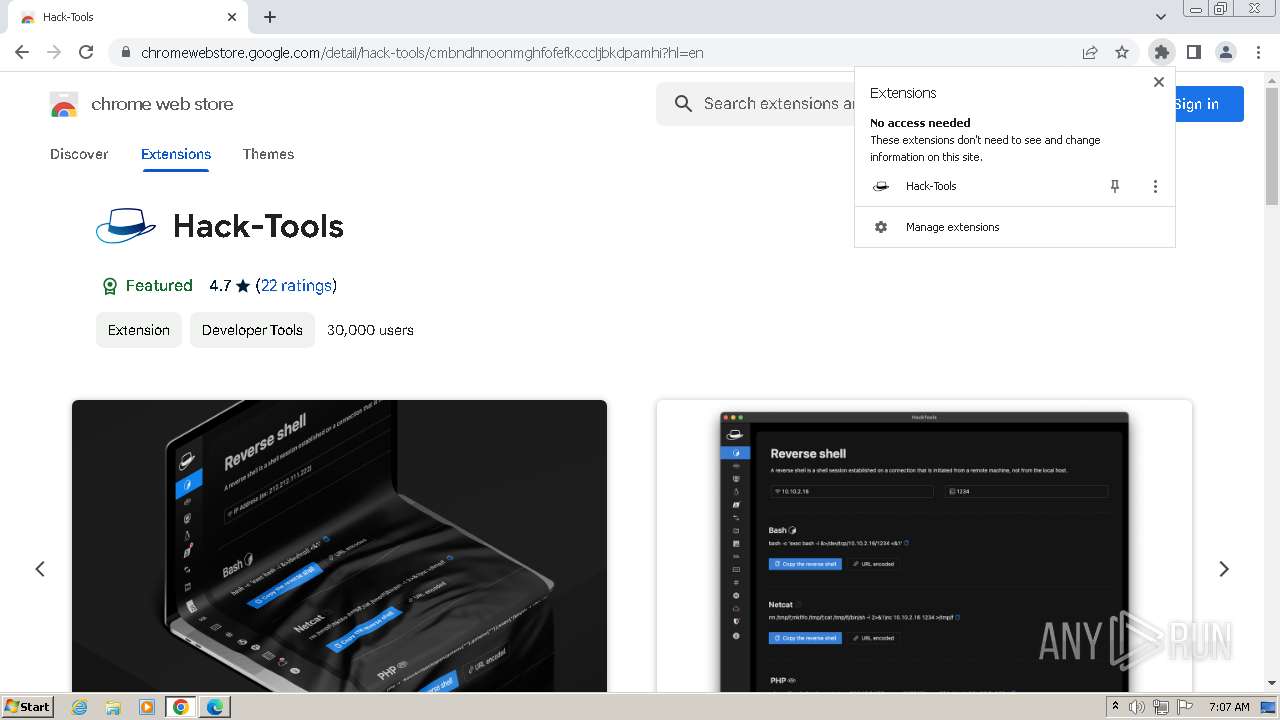Screen dimensions: 1280x720
Task: Click the 7:07 AM clock
Action: 1229,707
